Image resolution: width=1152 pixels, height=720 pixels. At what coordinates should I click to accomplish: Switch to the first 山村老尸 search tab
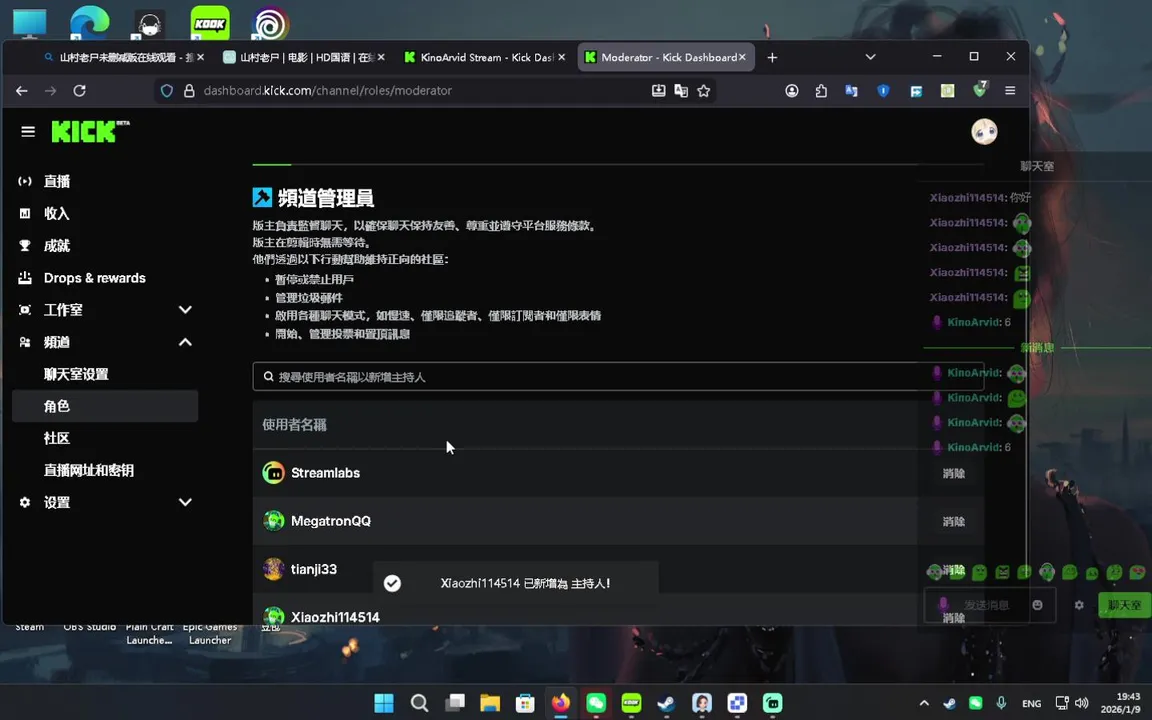(x=123, y=57)
